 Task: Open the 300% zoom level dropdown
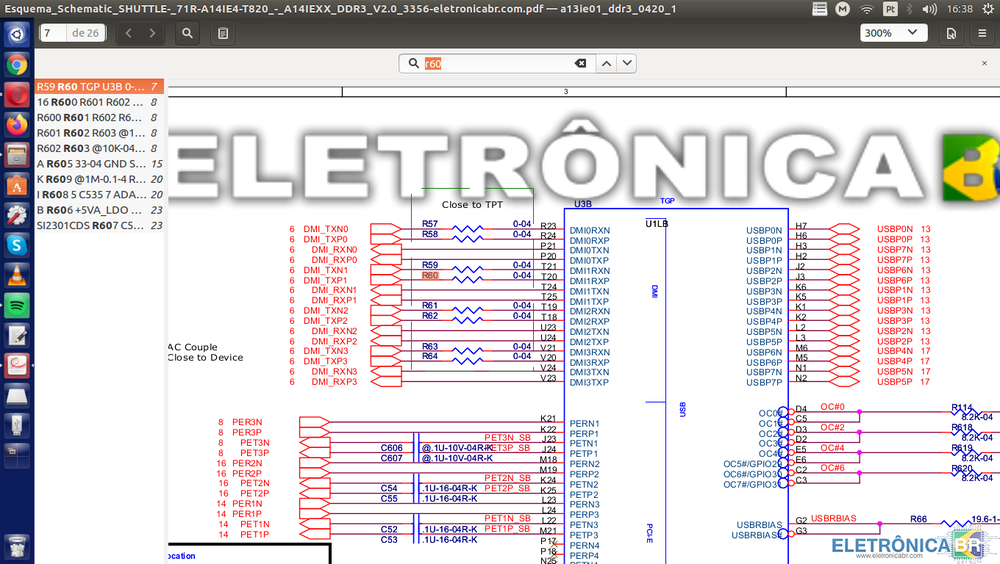(893, 33)
